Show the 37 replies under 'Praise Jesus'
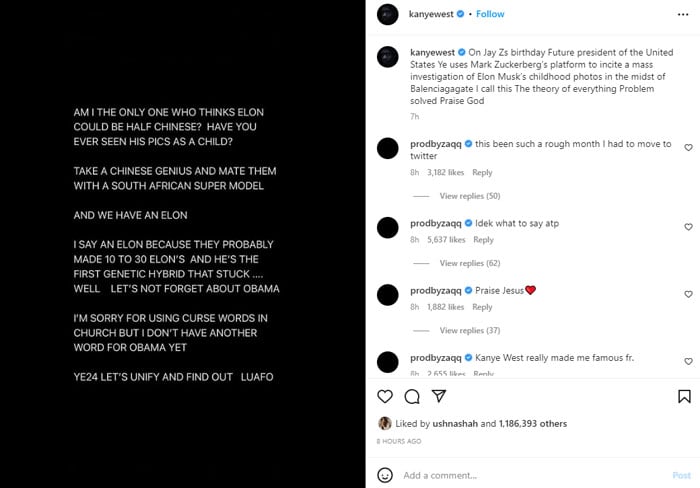The width and height of the screenshot is (700, 488). point(469,330)
